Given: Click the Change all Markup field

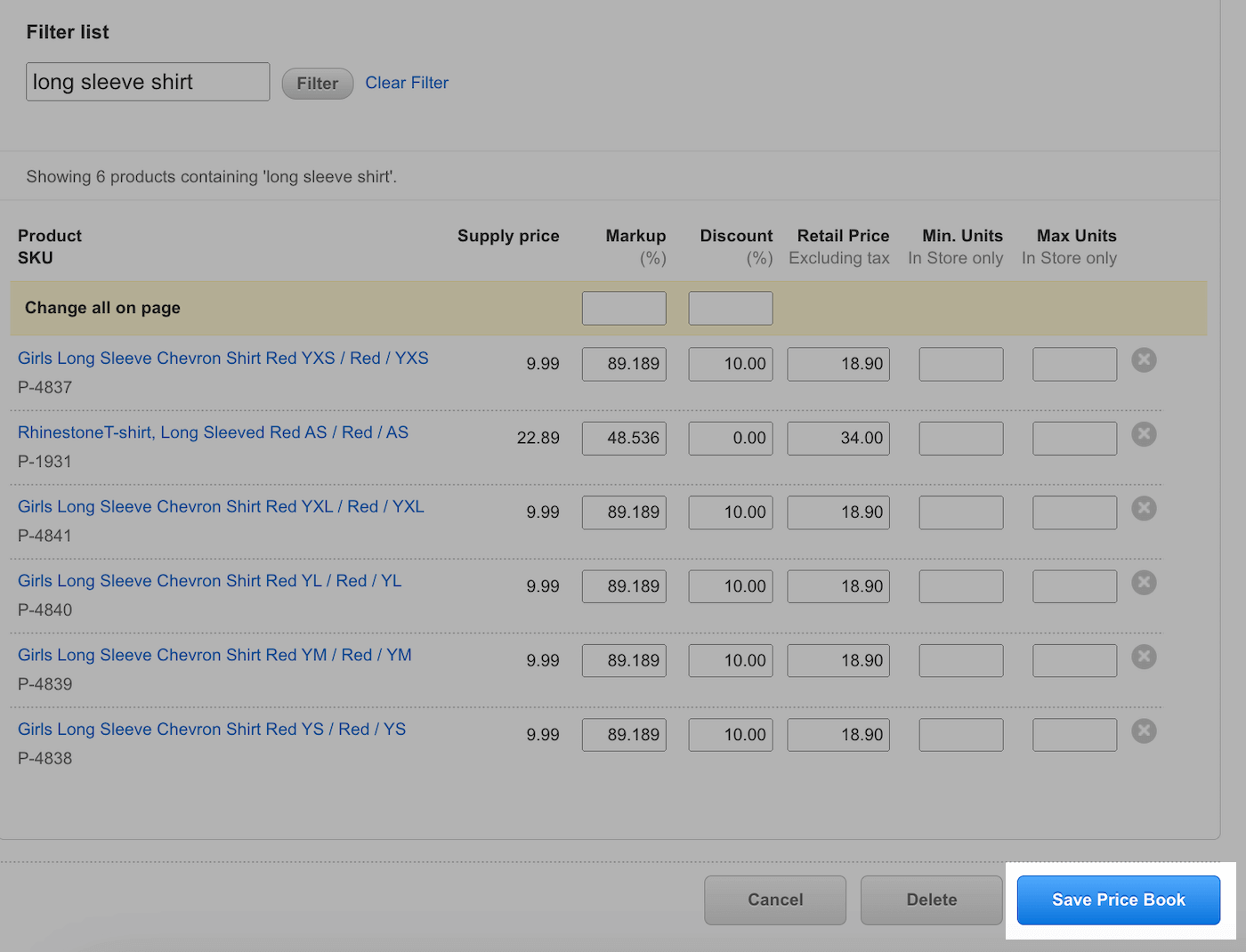Looking at the screenshot, I should point(624,308).
